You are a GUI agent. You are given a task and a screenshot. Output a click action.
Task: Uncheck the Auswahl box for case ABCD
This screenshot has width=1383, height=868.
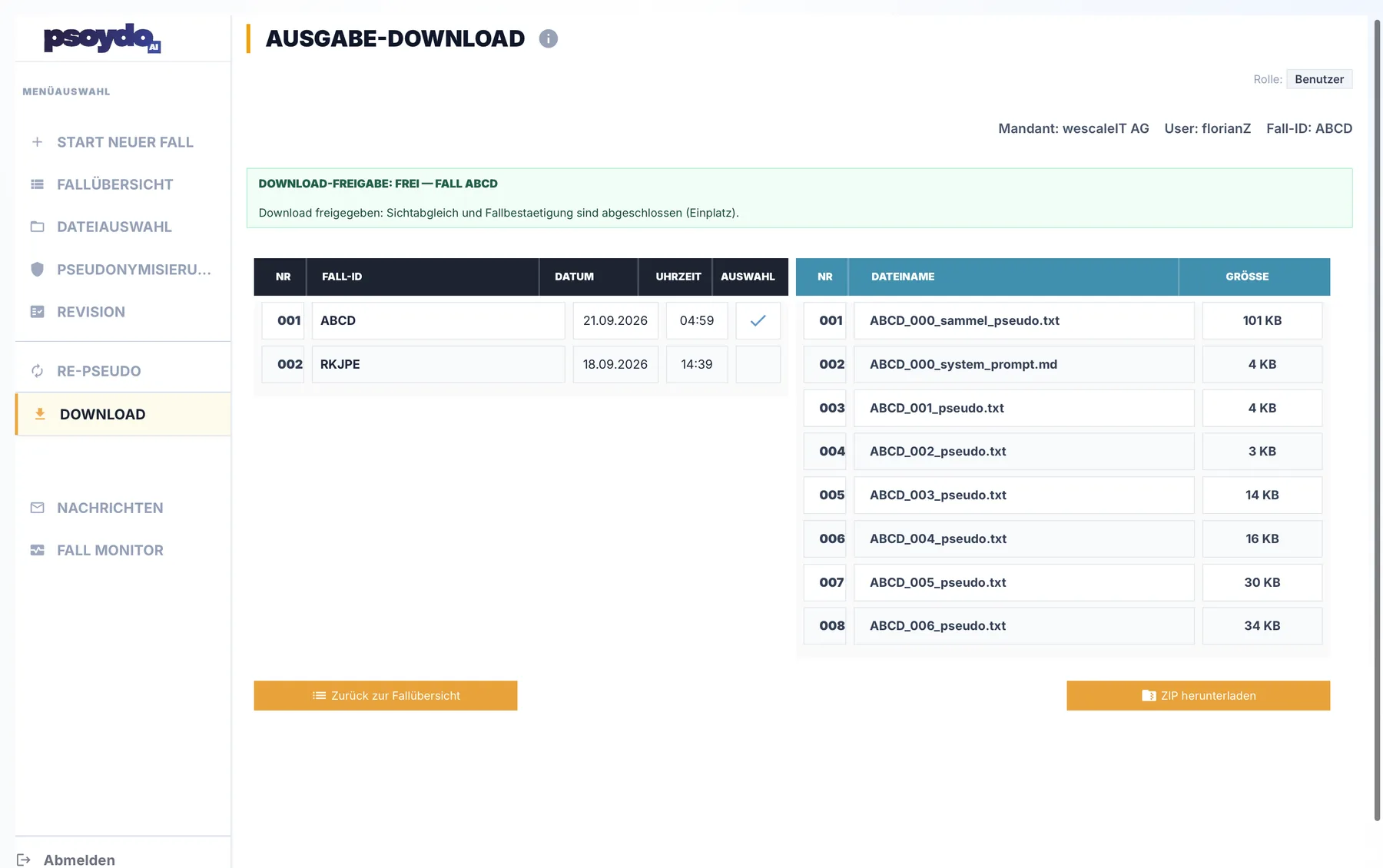758,320
